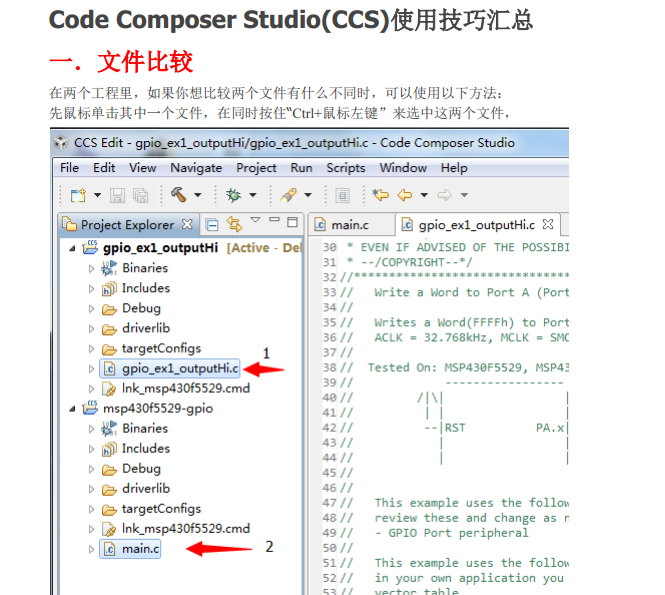Viewport: 665px width, 595px height.
Task: Open the Scripts menu
Action: tap(346, 168)
